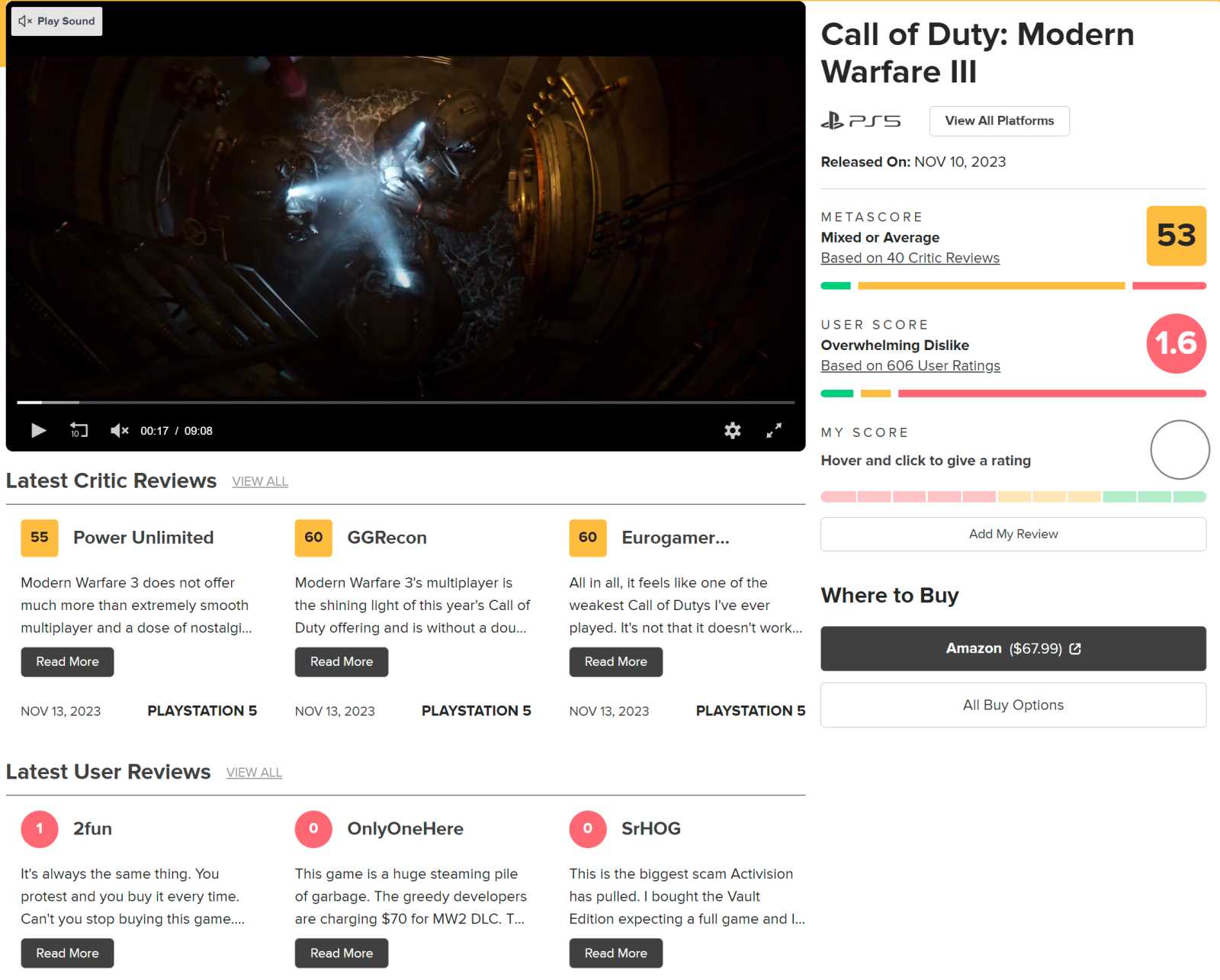View all latest critic reviews
Screen dimensions: 1220x980
tap(260, 482)
